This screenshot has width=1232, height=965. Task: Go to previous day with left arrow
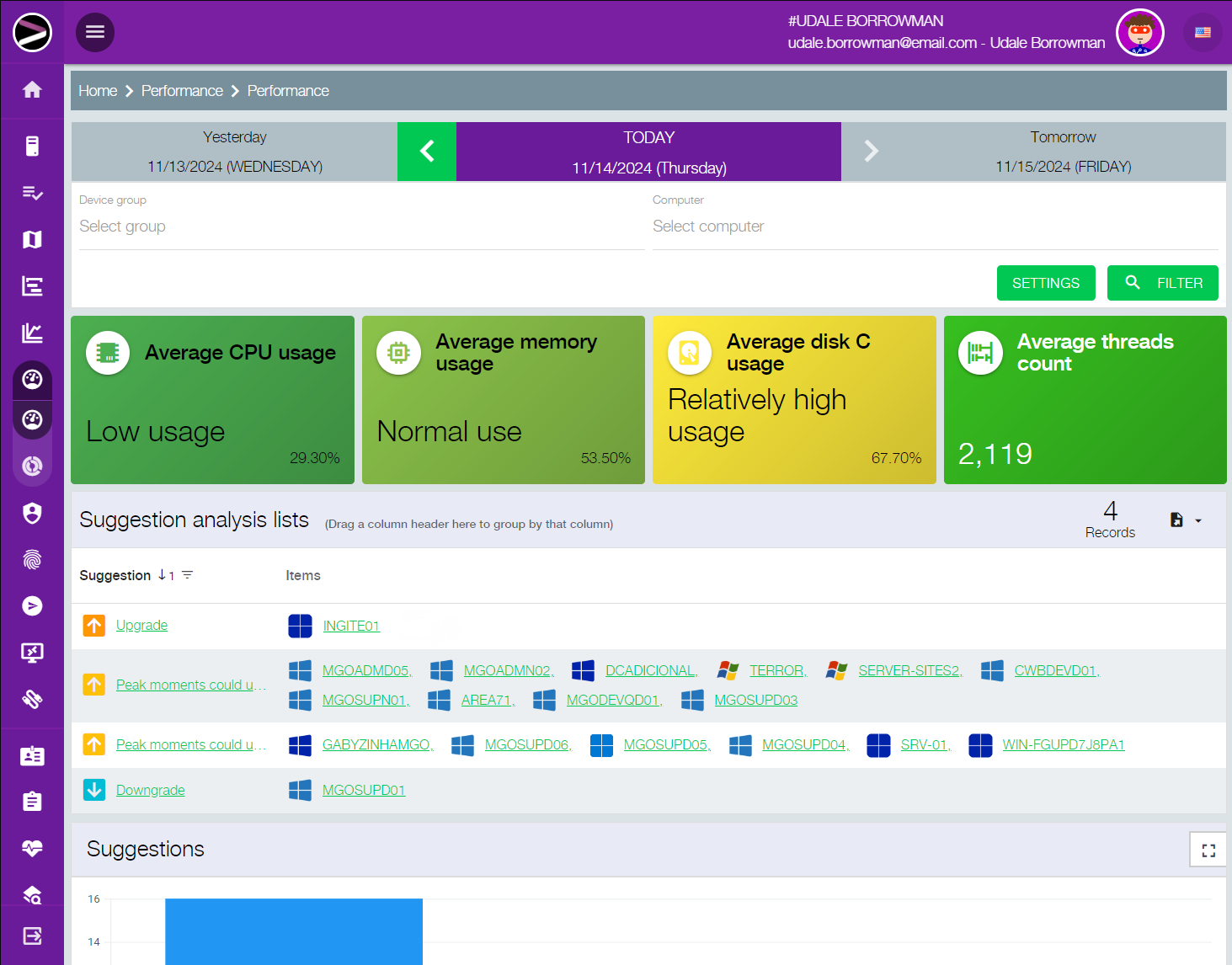click(x=427, y=152)
